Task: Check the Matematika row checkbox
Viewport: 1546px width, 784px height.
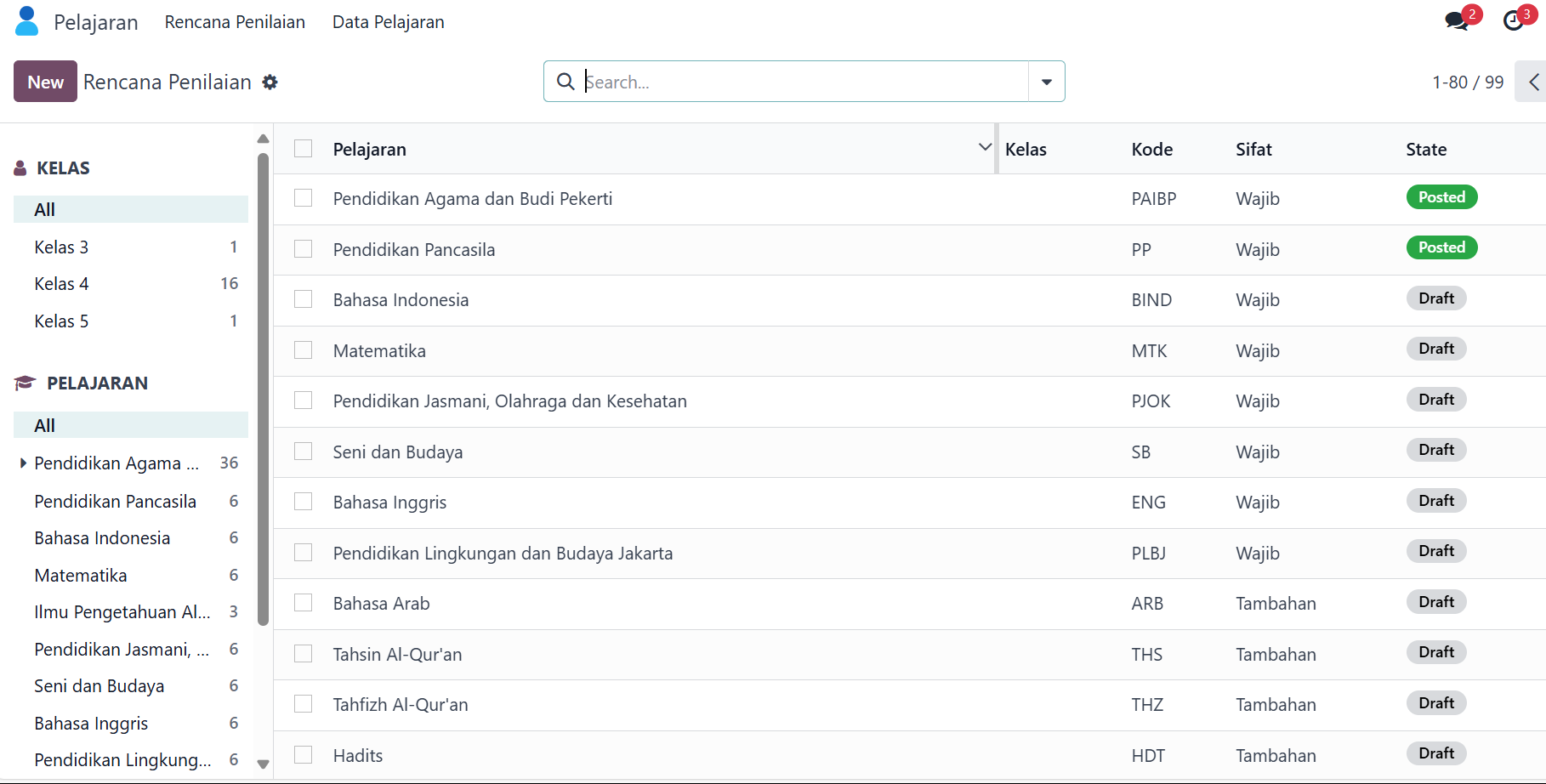Action: coord(304,350)
